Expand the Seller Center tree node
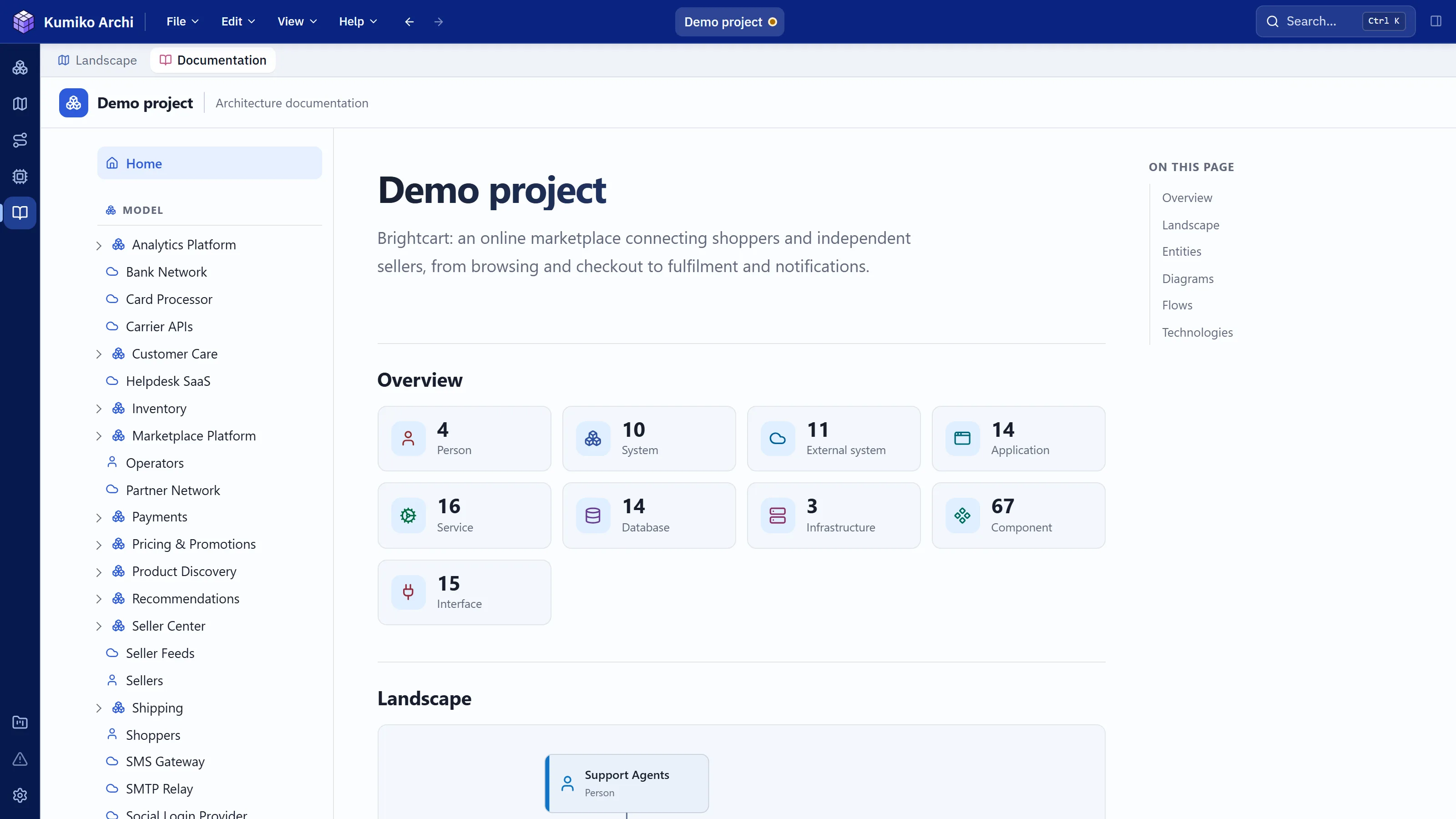1456x819 pixels. coord(99,626)
